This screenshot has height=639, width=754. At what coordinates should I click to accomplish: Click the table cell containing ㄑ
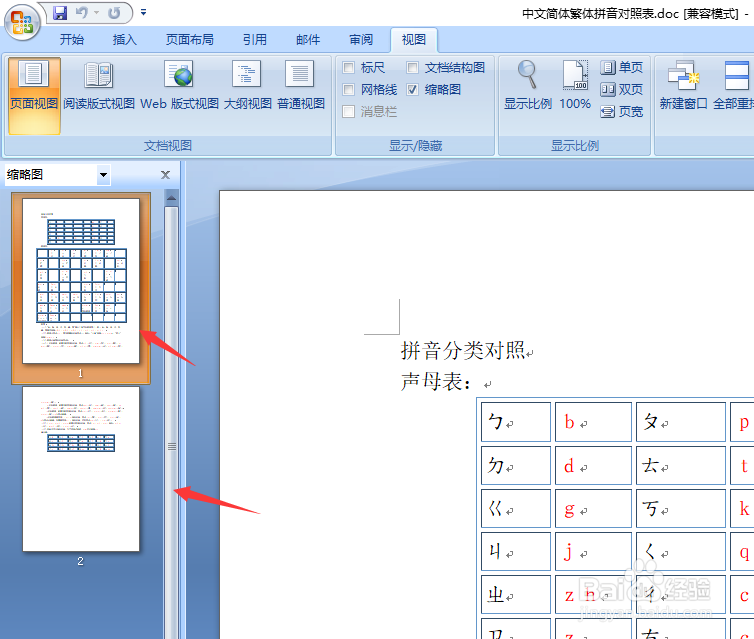click(x=680, y=551)
